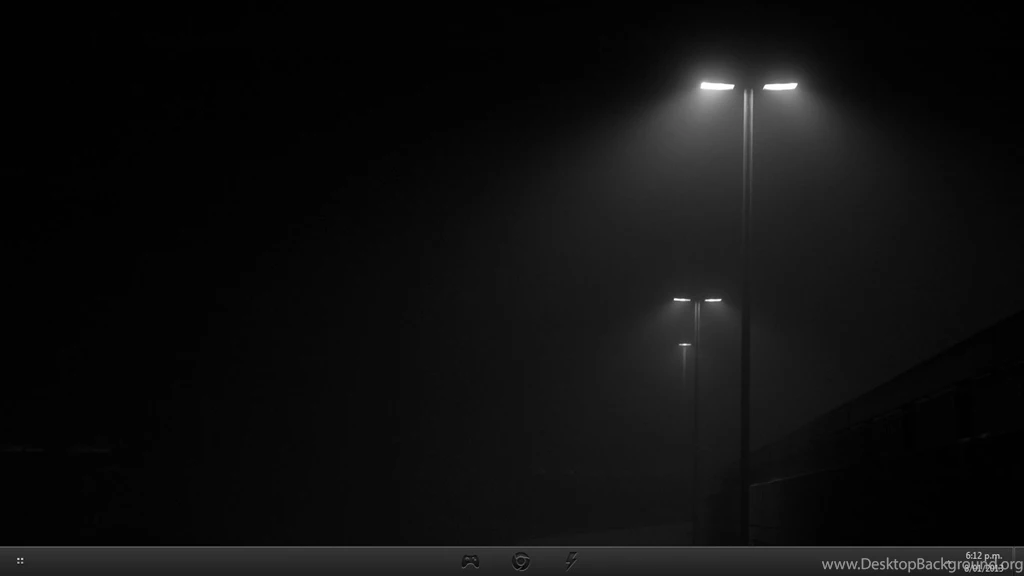Click the Show desktop strip at far right
The width and height of the screenshot is (1024, 576).
tap(1019, 560)
